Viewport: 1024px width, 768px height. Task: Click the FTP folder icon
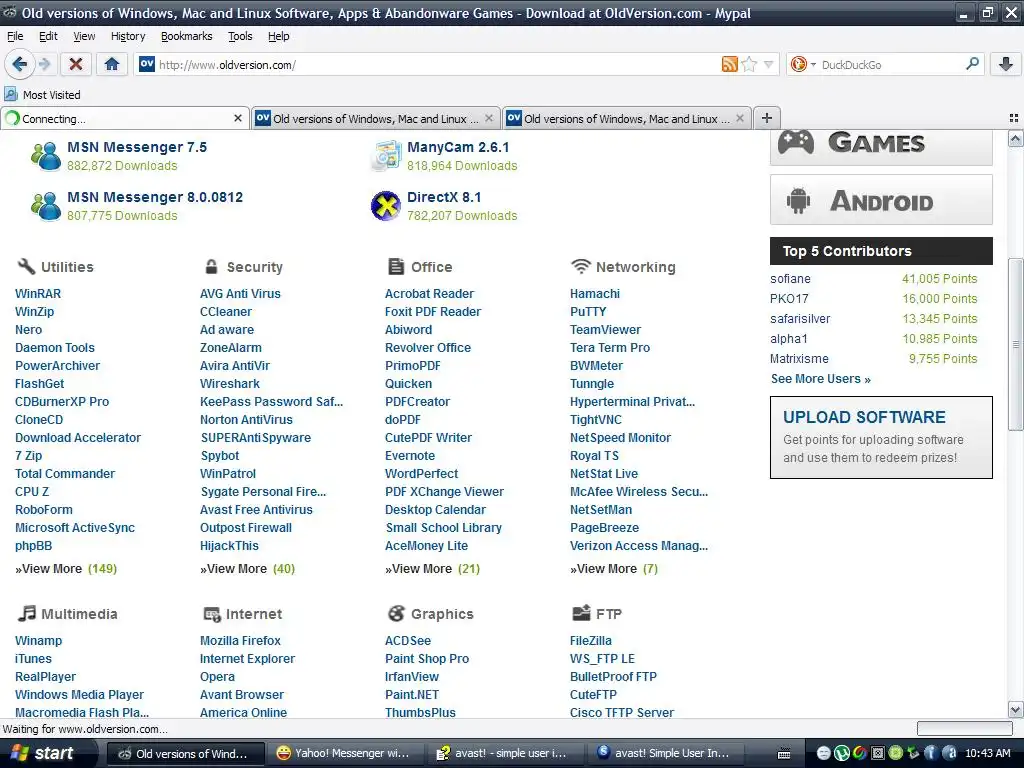coord(581,613)
